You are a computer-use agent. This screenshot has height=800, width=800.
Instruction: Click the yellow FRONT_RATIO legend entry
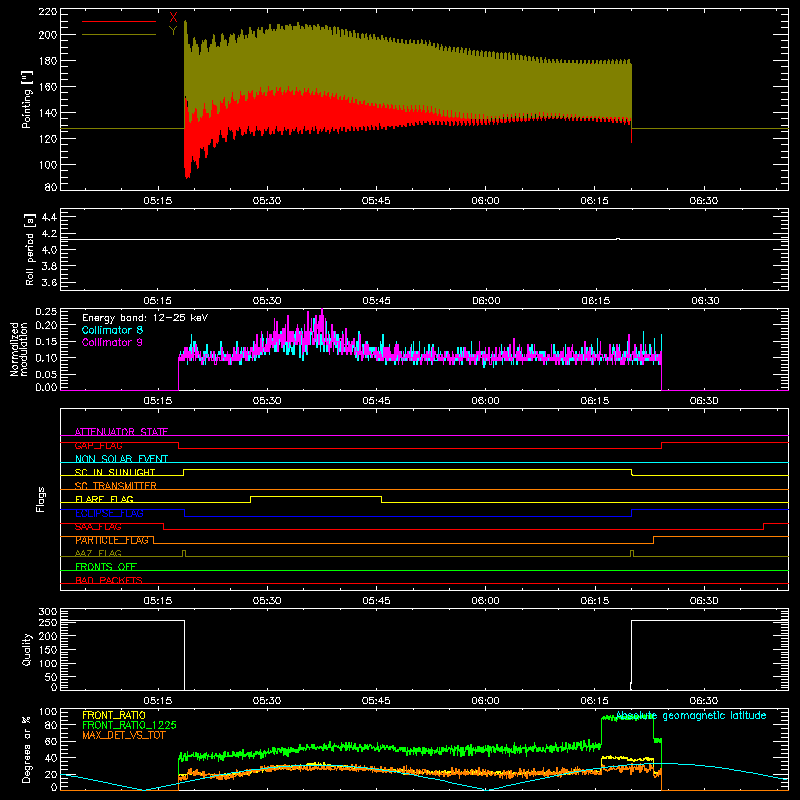[114, 715]
